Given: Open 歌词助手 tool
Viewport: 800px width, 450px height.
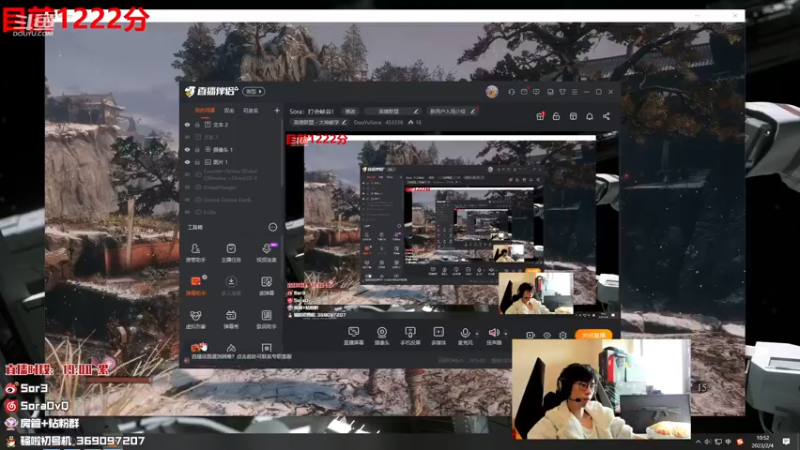Looking at the screenshot, I should [x=266, y=319].
